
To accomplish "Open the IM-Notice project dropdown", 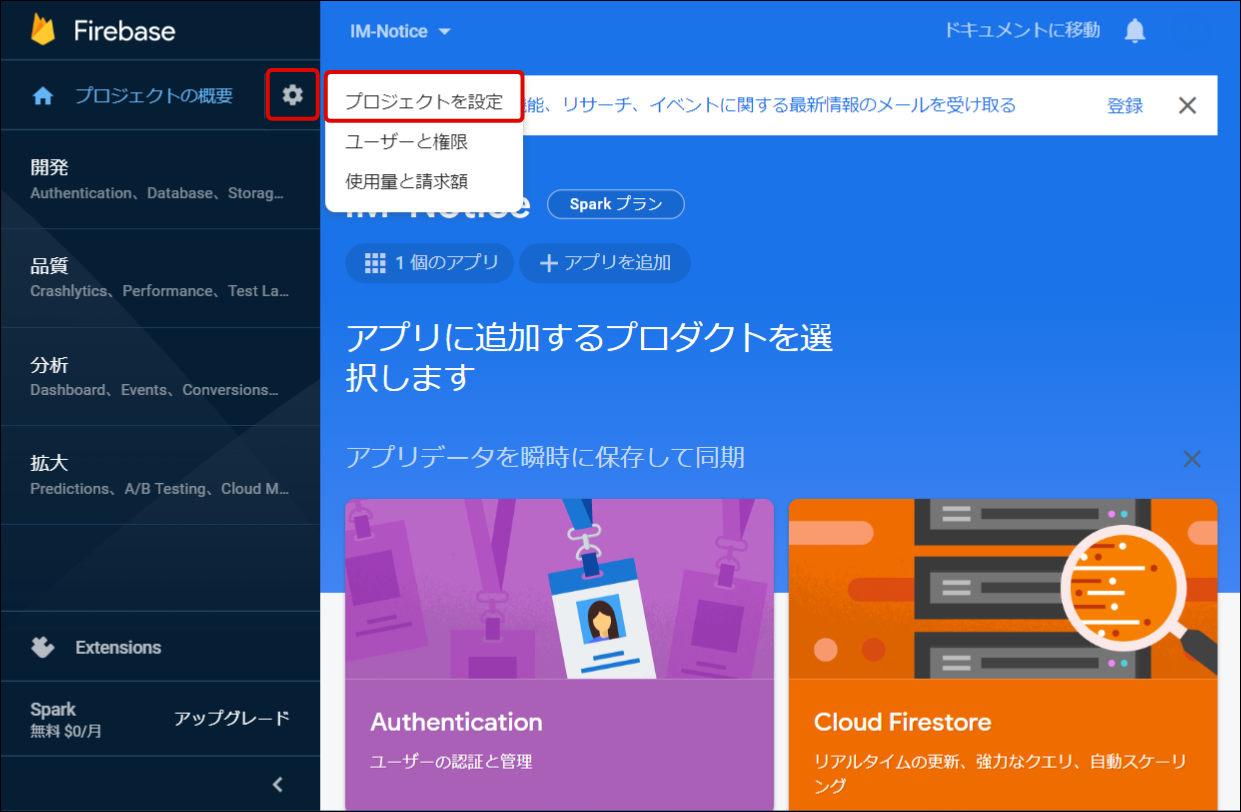I will click(x=401, y=31).
